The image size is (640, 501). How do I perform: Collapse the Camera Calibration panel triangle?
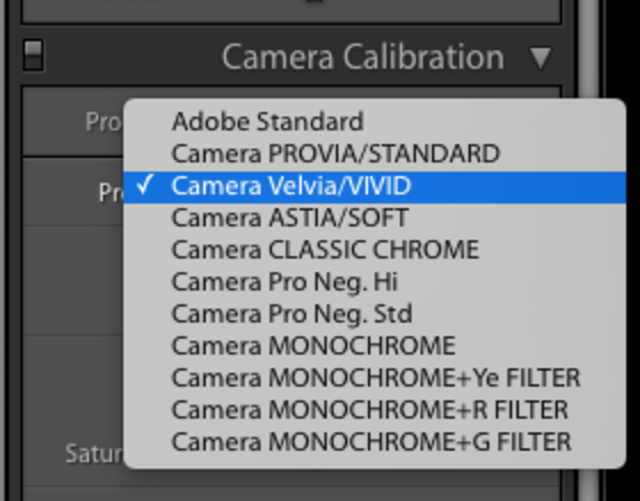pyautogui.click(x=541, y=58)
